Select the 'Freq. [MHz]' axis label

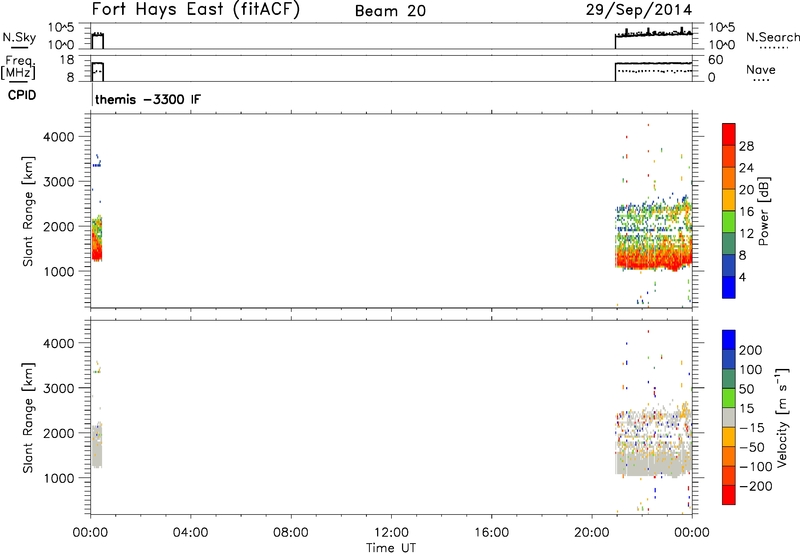(x=19, y=67)
